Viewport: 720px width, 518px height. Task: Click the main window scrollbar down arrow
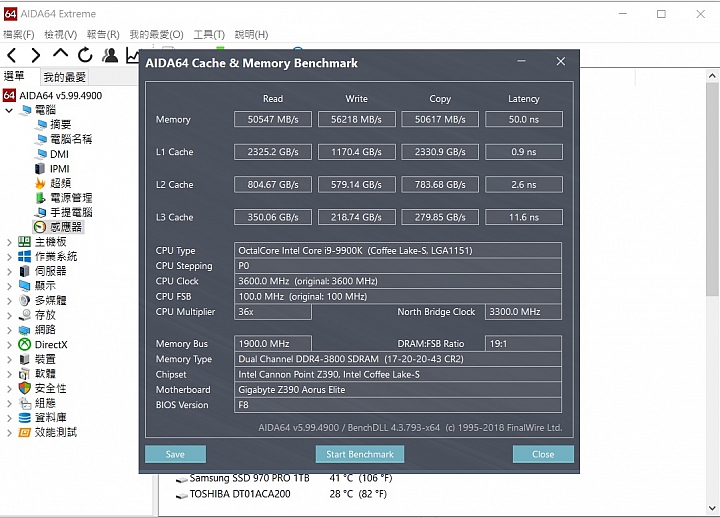pos(712,508)
